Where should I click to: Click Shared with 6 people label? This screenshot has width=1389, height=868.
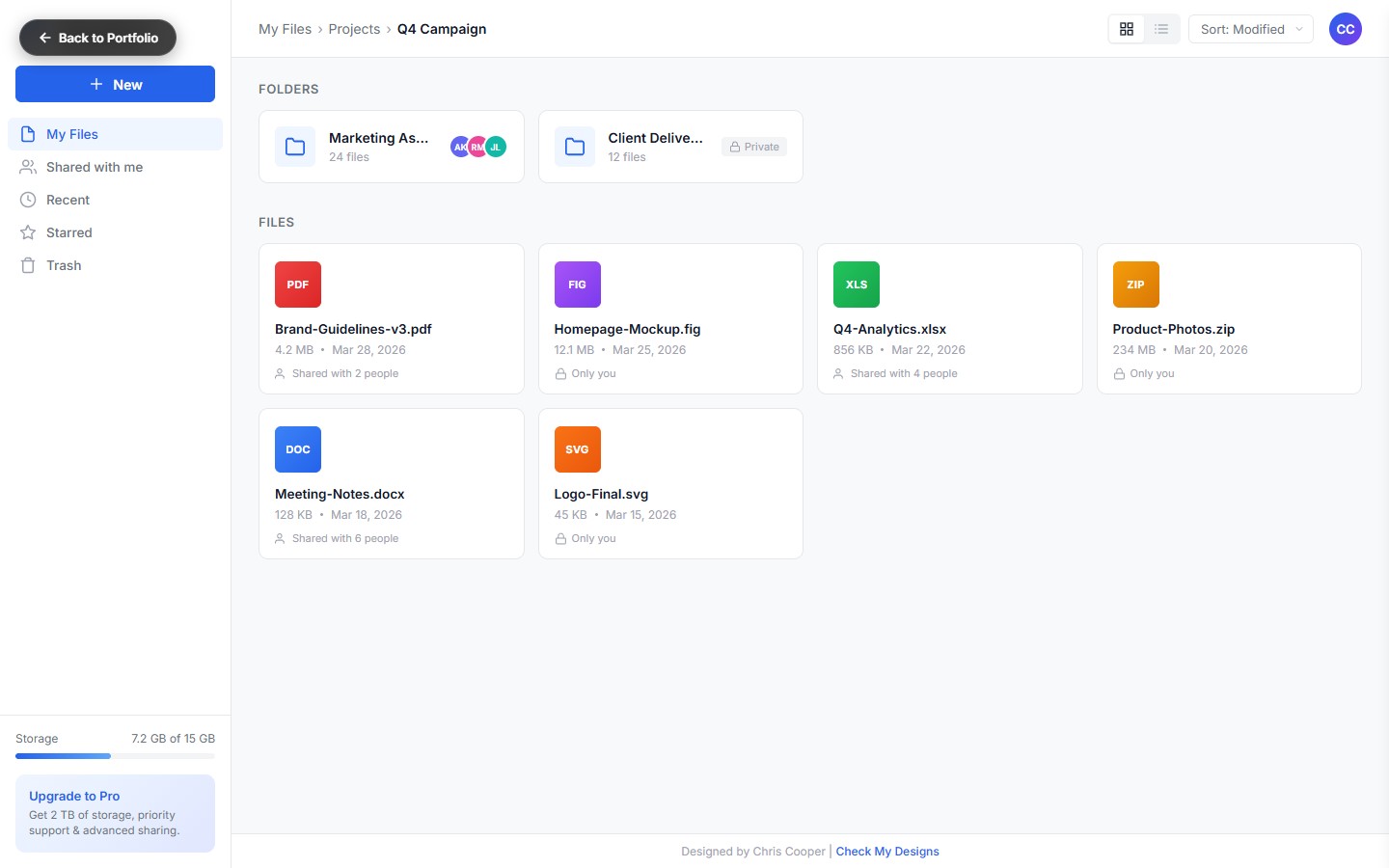[345, 538]
